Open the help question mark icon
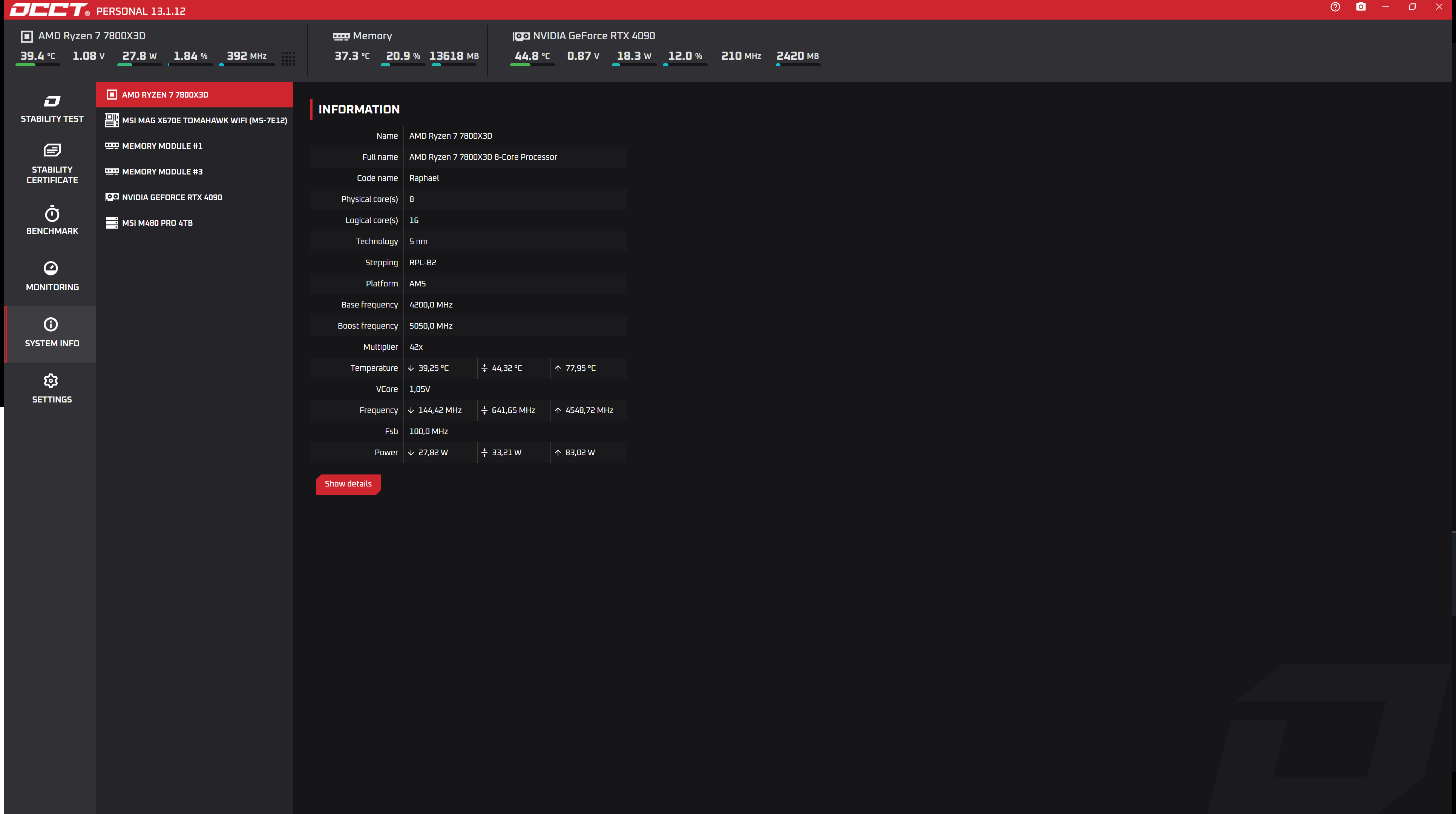Screen dimensions: 1456x814 [x=1335, y=7]
